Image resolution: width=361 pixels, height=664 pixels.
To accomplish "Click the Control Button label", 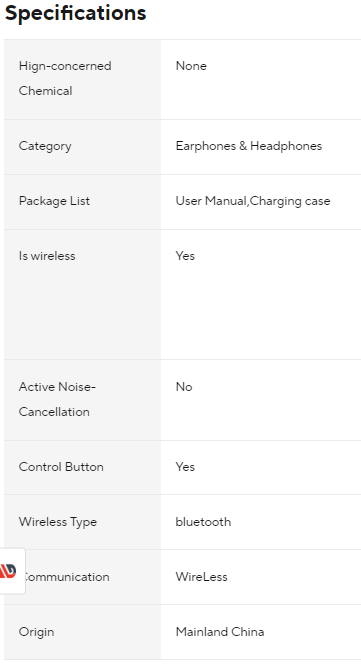I will [x=61, y=467].
